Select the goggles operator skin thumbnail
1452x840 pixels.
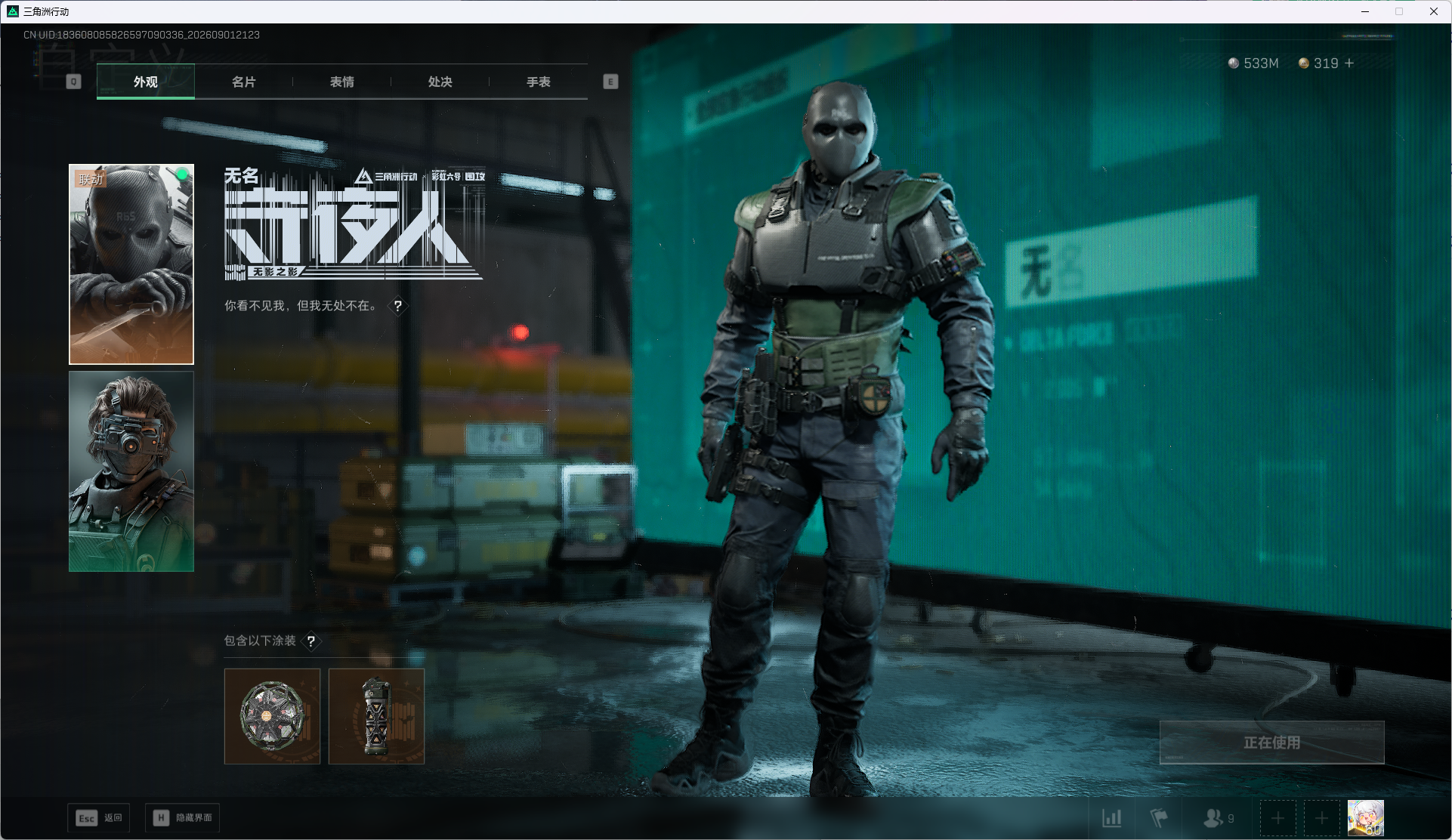pos(131,471)
